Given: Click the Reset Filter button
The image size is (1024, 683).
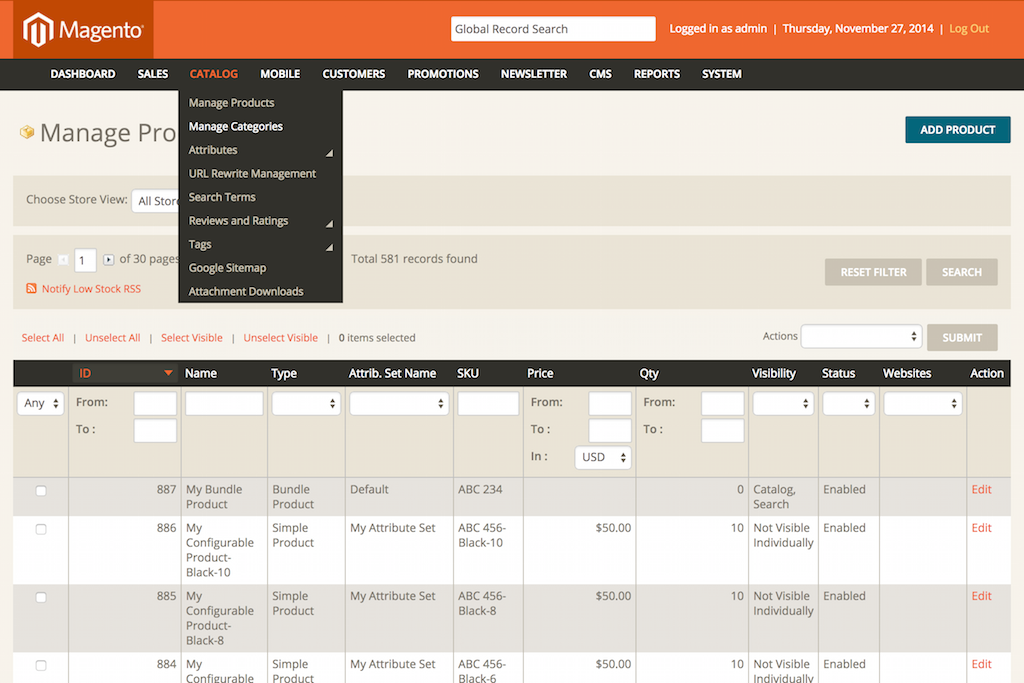Looking at the screenshot, I should point(873,272).
